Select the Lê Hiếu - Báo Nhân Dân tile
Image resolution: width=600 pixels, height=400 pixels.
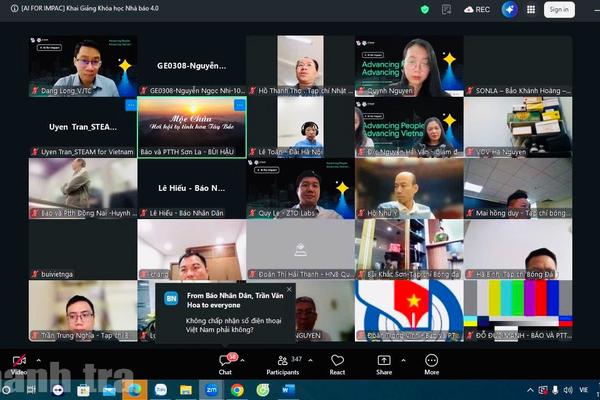click(192, 188)
